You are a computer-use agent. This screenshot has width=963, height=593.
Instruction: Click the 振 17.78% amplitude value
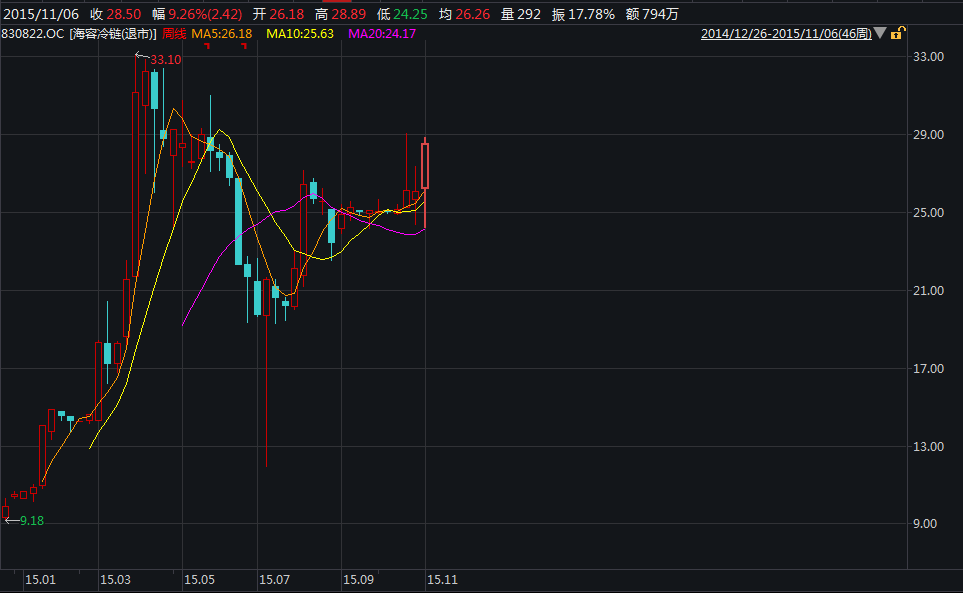[x=592, y=14]
